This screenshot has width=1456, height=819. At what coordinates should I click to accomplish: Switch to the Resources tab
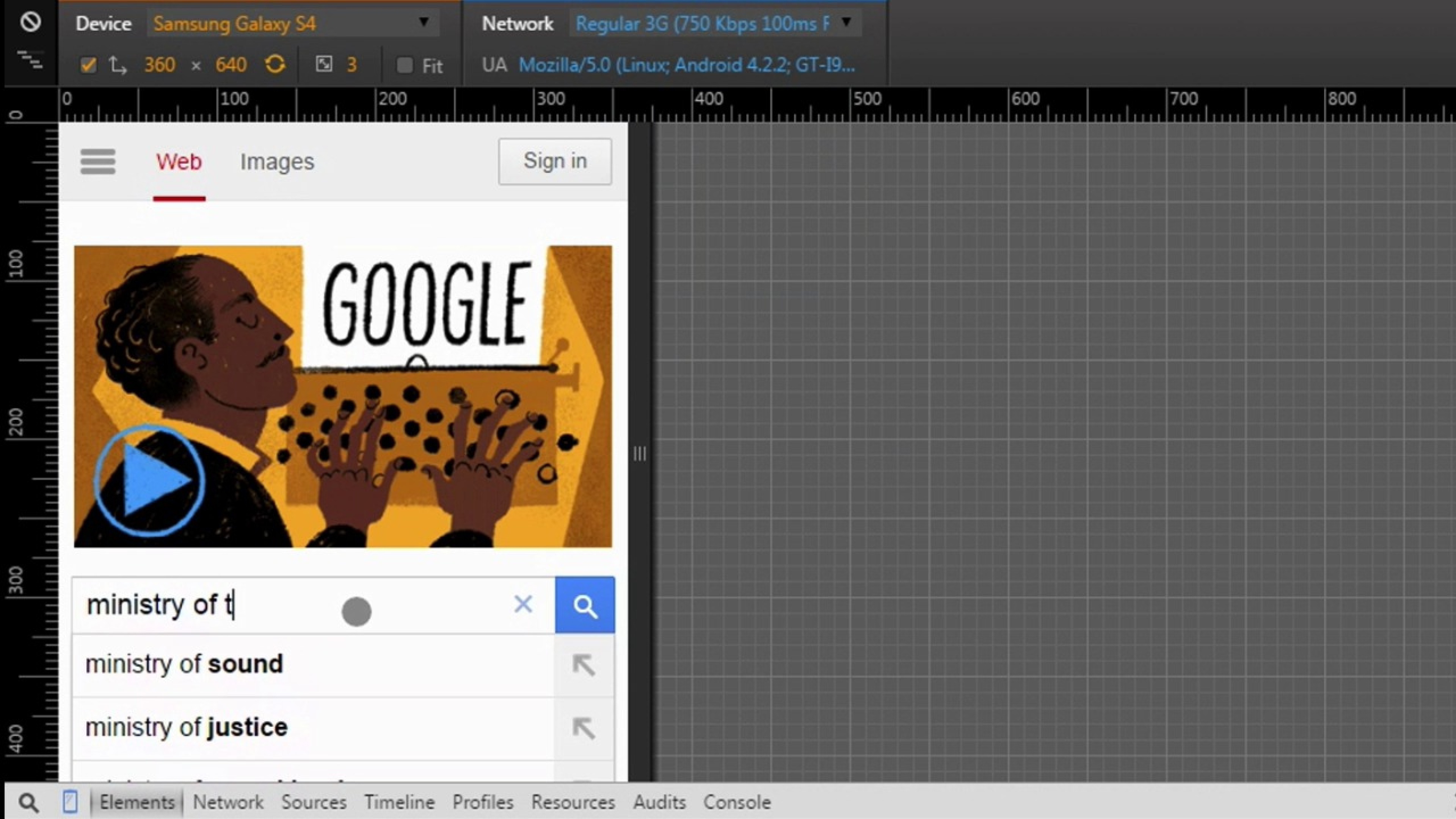573,802
